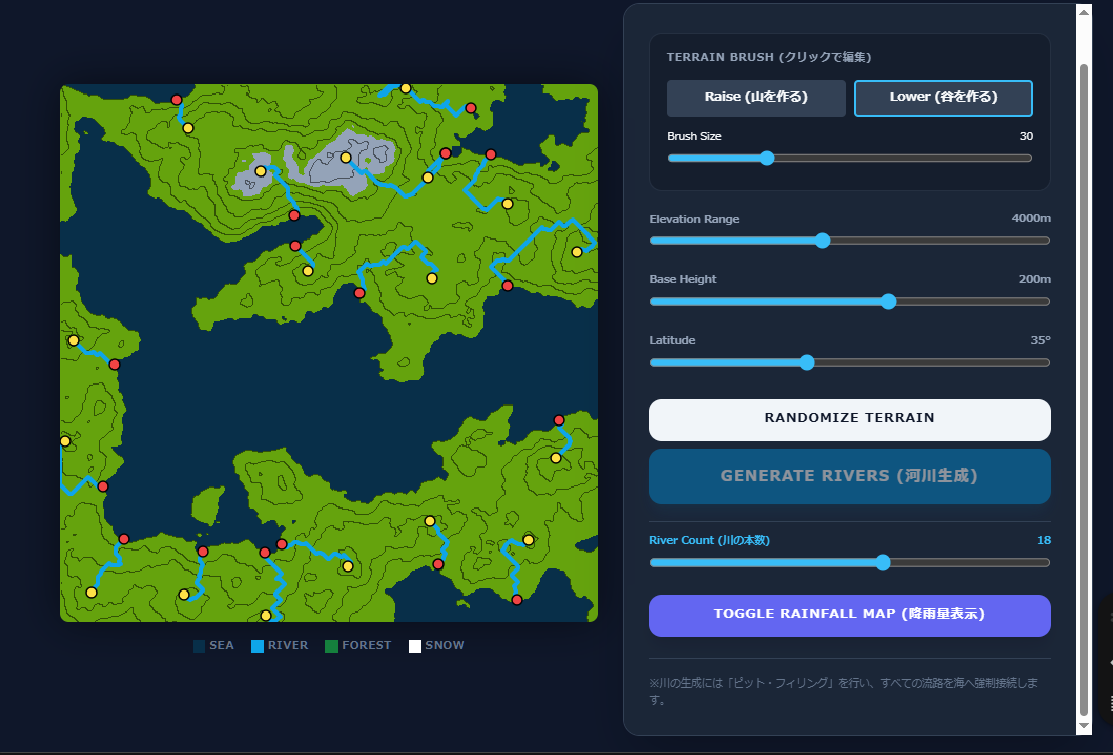
Task: Click the Randomize Terrain button
Action: pyautogui.click(x=849, y=419)
